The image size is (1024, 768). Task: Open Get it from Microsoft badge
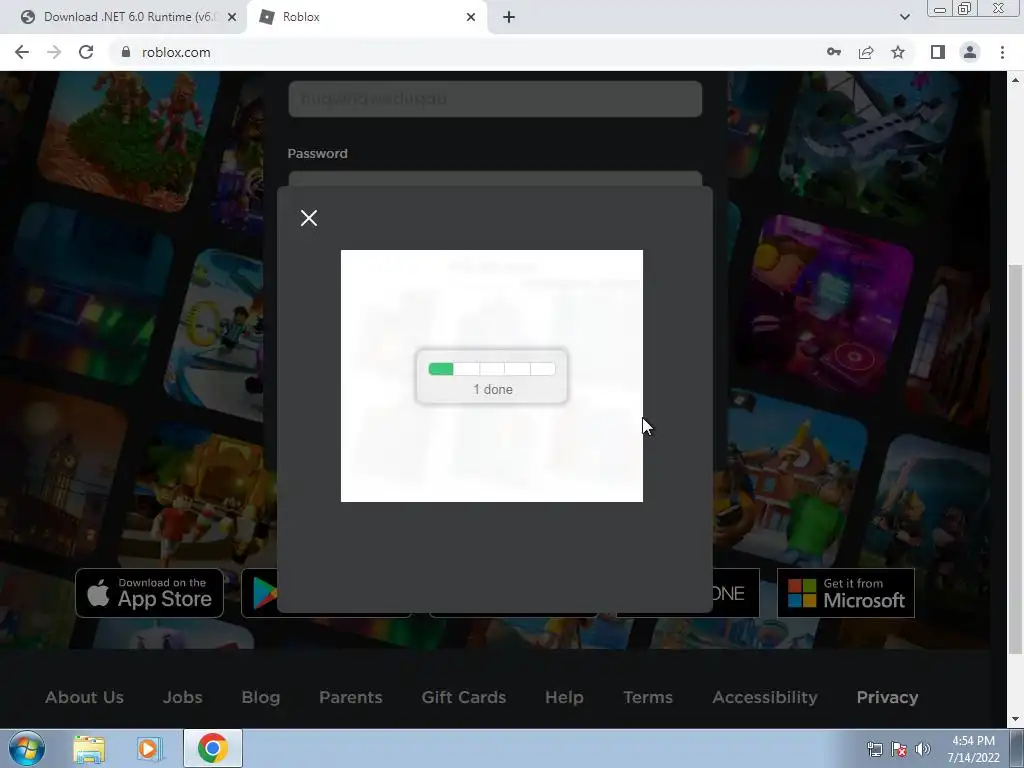point(846,593)
